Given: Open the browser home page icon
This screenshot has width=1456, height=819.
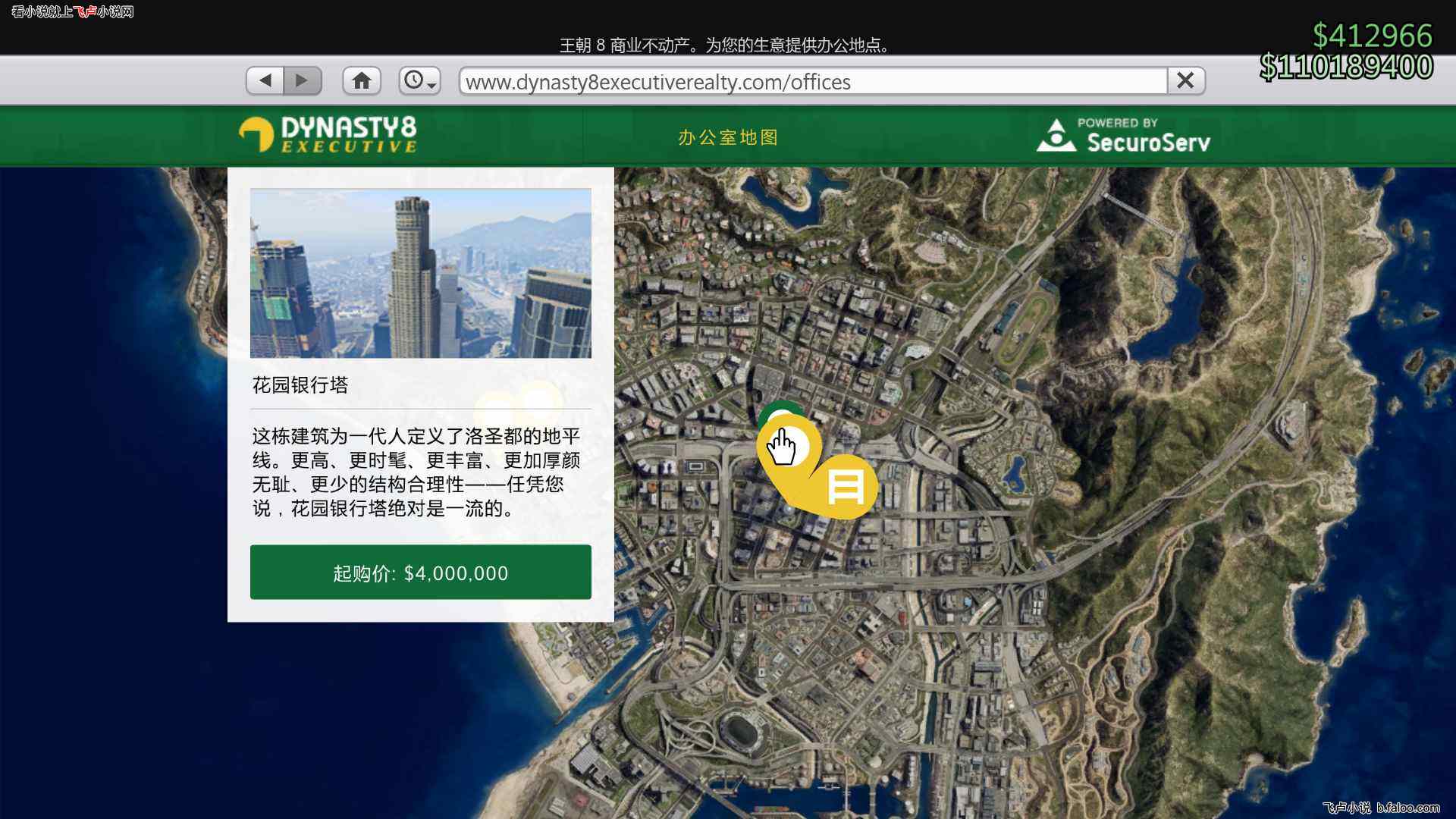Looking at the screenshot, I should (x=362, y=80).
